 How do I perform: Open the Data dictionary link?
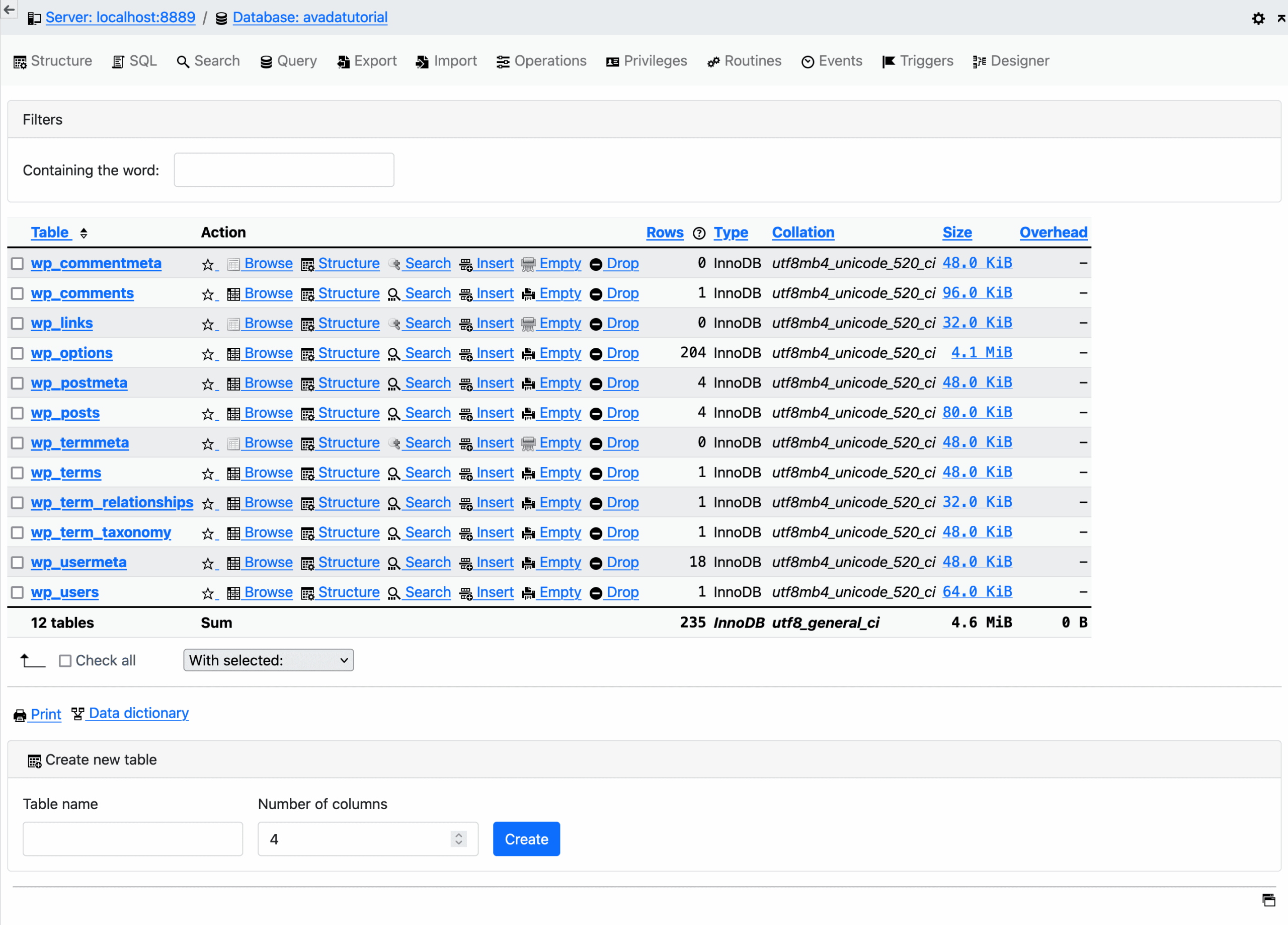[x=138, y=713]
